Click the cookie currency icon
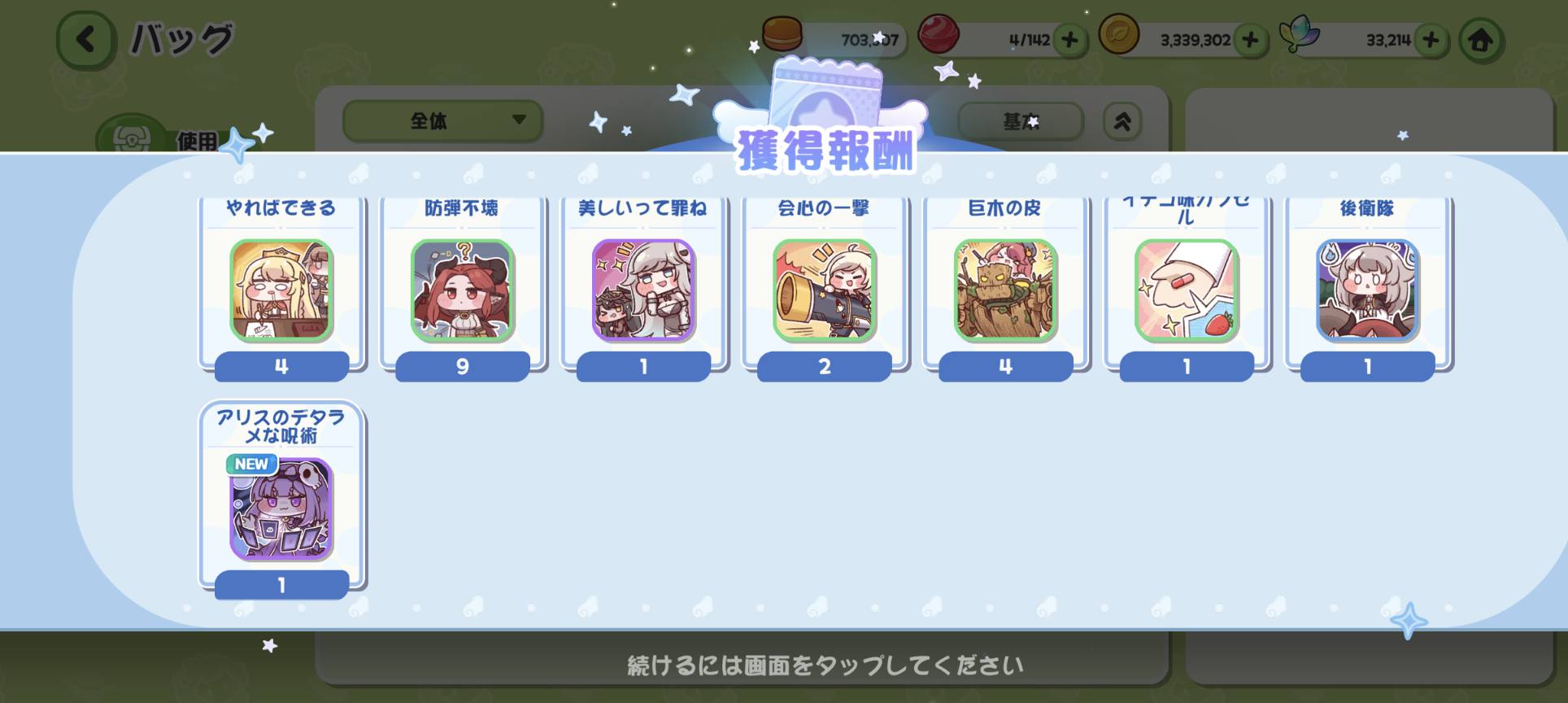The image size is (1568, 703). coord(782,34)
